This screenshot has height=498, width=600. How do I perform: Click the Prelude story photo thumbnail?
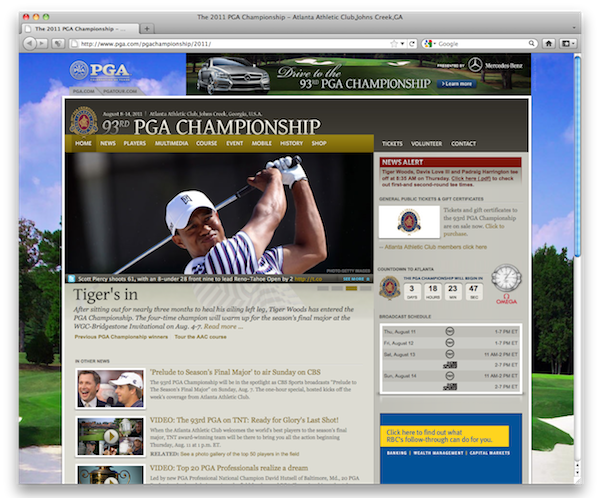tap(111, 389)
